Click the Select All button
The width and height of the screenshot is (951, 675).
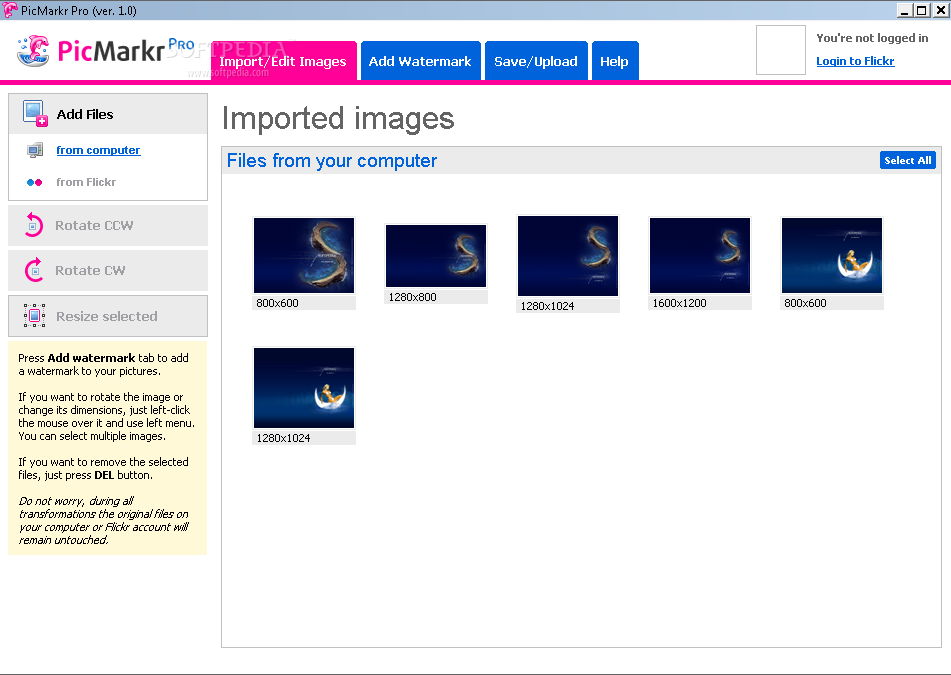pos(907,160)
